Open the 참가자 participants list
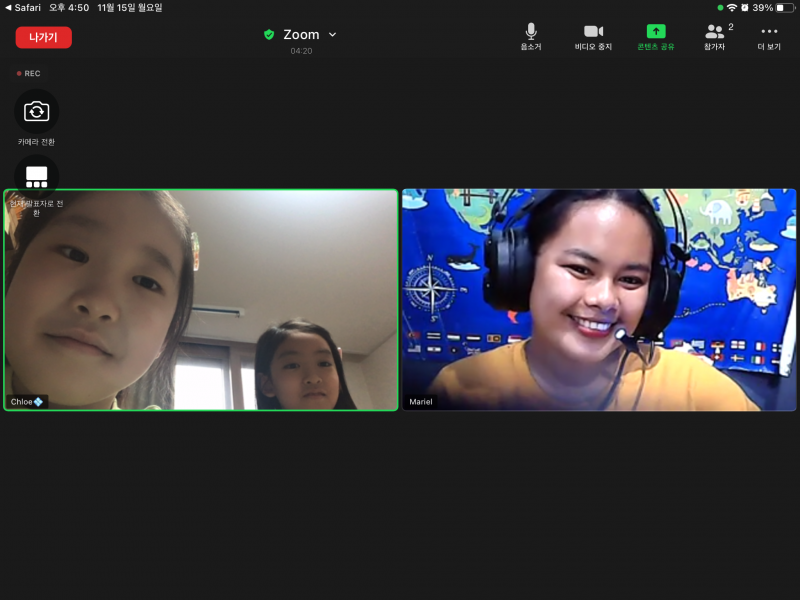 coord(715,32)
